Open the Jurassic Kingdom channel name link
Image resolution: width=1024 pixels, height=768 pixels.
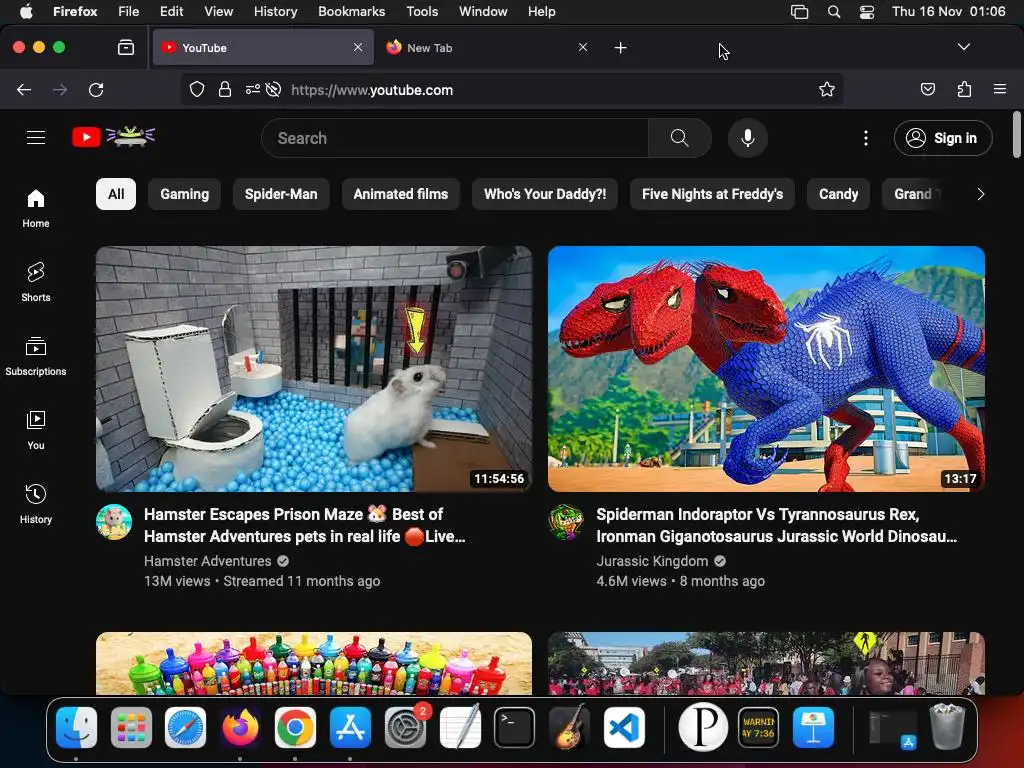[x=652, y=561]
